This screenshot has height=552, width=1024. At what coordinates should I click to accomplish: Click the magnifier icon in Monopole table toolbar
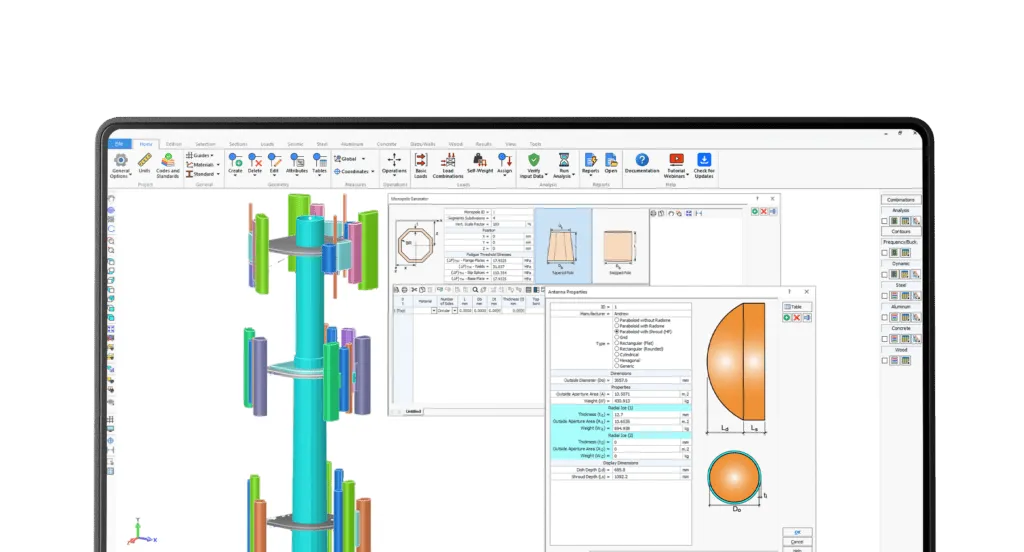tap(475, 290)
